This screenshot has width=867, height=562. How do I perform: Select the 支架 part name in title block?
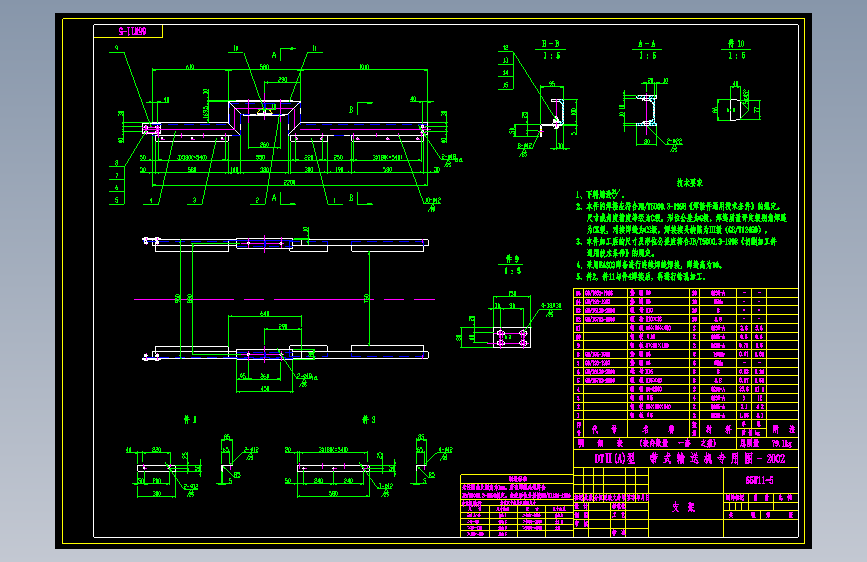(x=684, y=507)
